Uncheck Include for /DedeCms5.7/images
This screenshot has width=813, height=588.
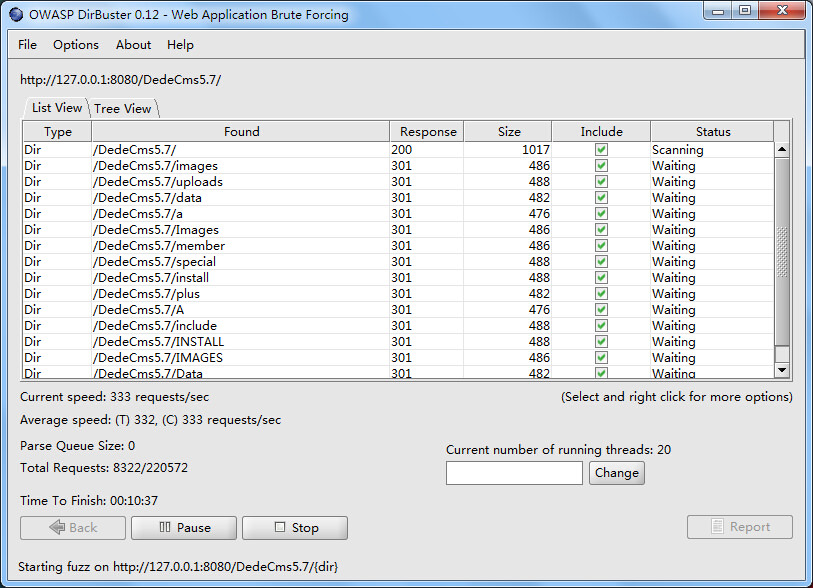click(x=601, y=166)
